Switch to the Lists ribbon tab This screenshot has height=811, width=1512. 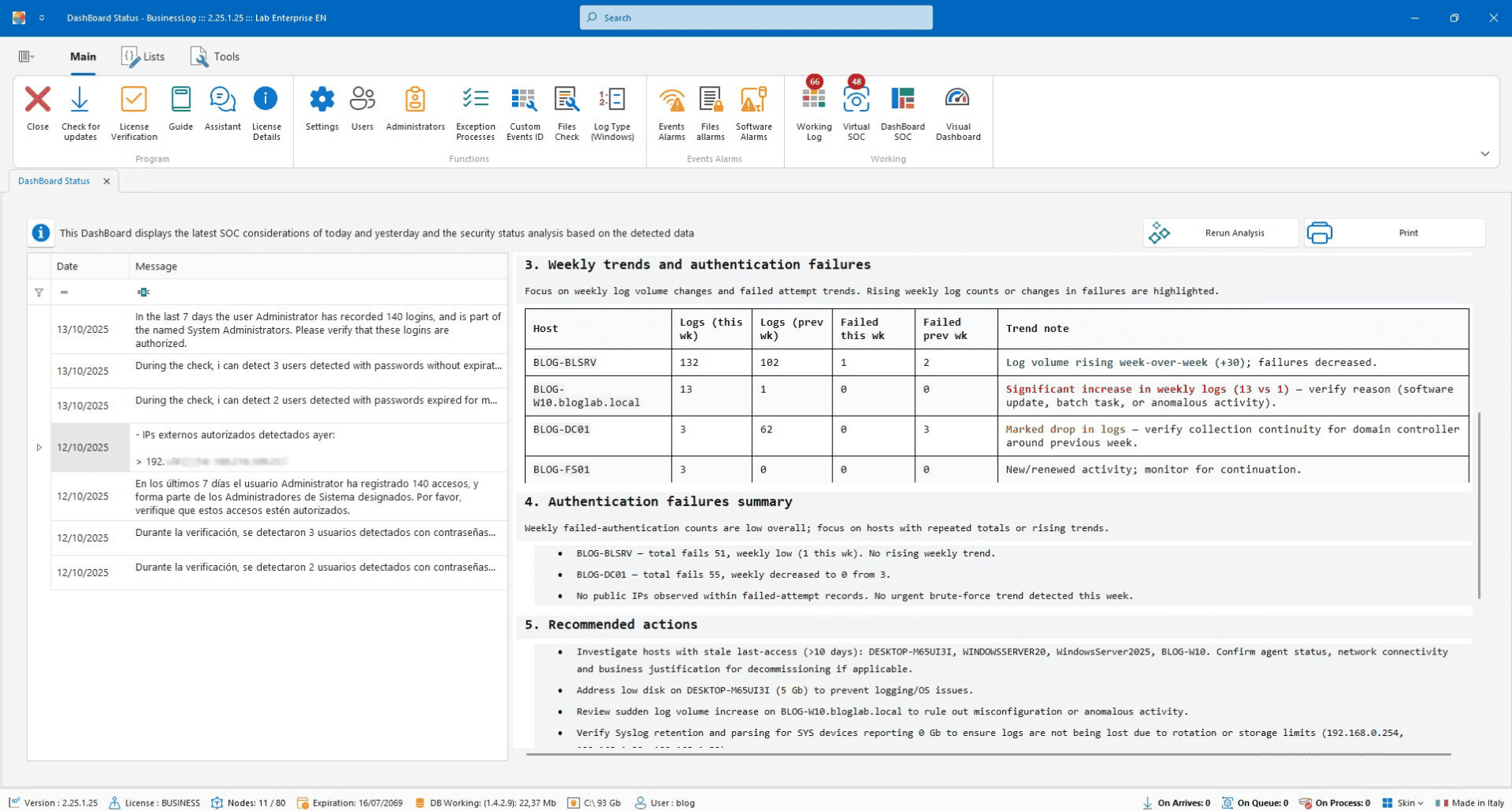(143, 57)
